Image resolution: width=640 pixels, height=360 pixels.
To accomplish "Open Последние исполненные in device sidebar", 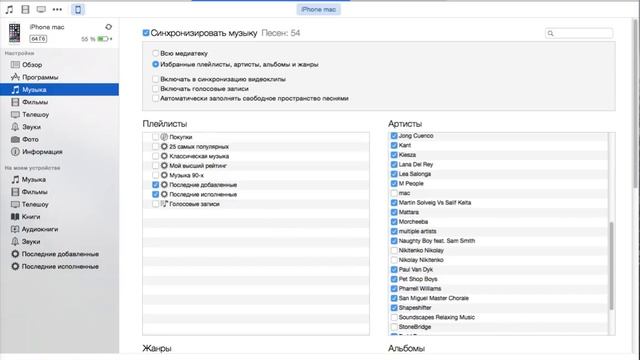I will point(60,266).
